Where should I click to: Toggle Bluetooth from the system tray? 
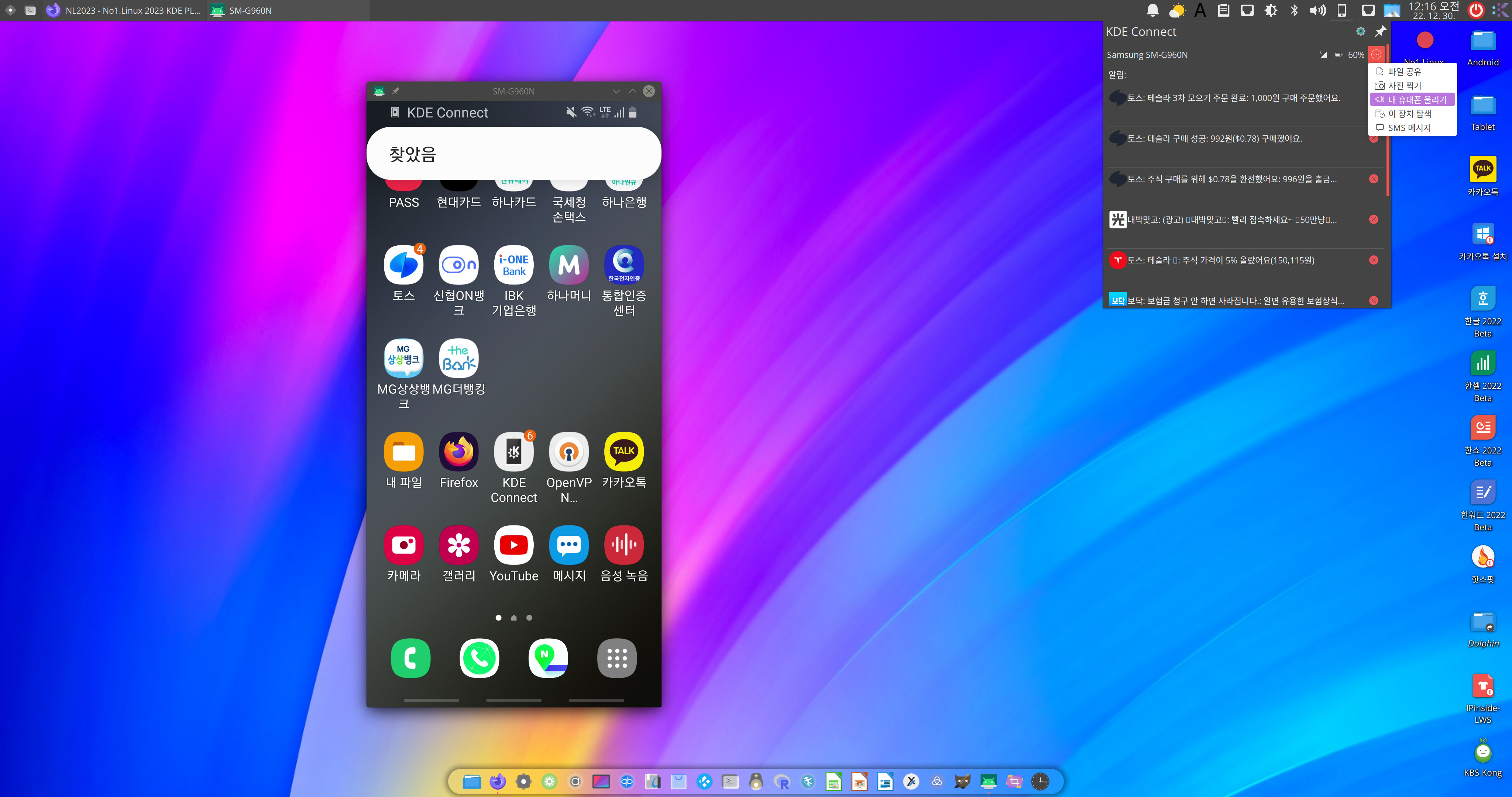tap(1293, 10)
